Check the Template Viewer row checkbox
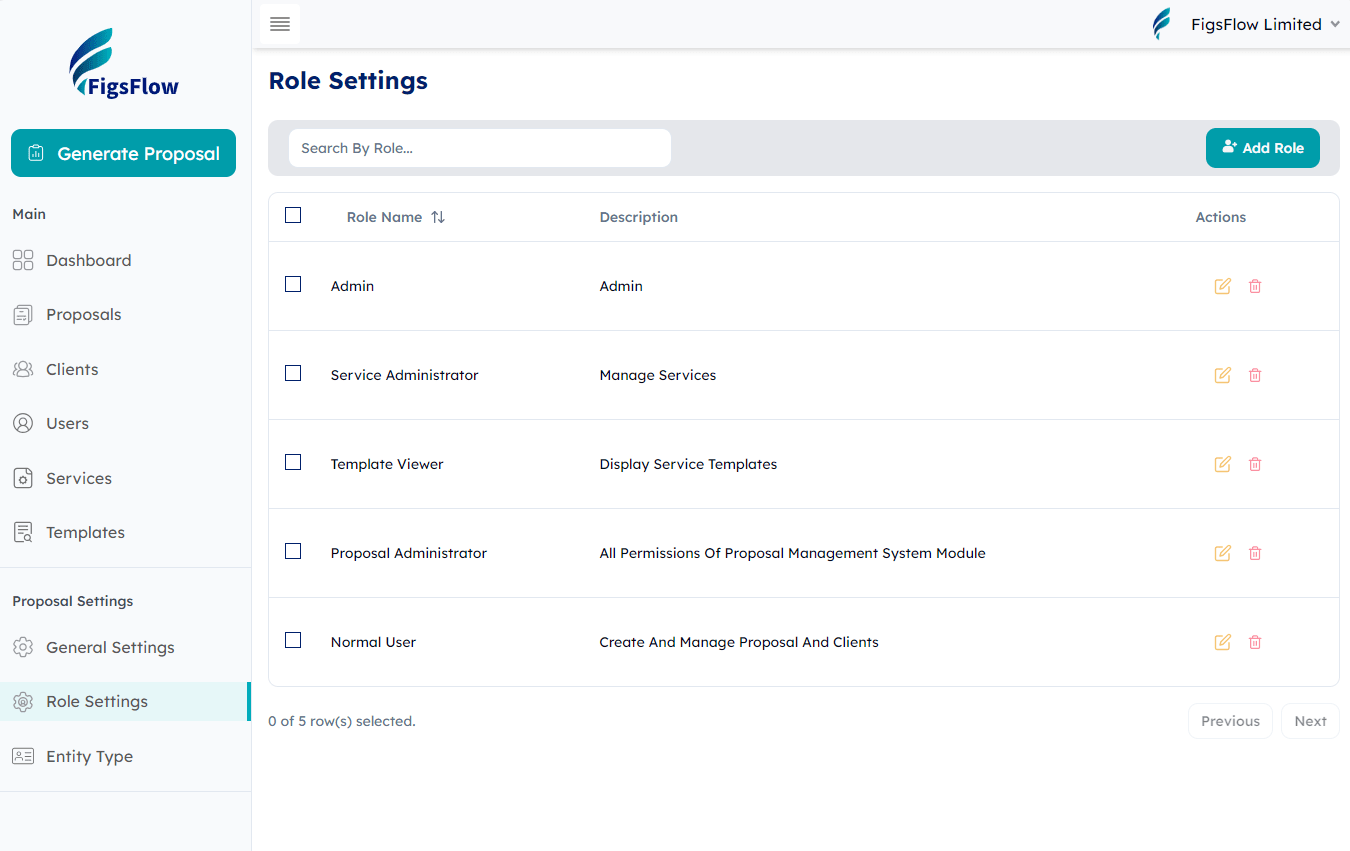 pyautogui.click(x=293, y=462)
